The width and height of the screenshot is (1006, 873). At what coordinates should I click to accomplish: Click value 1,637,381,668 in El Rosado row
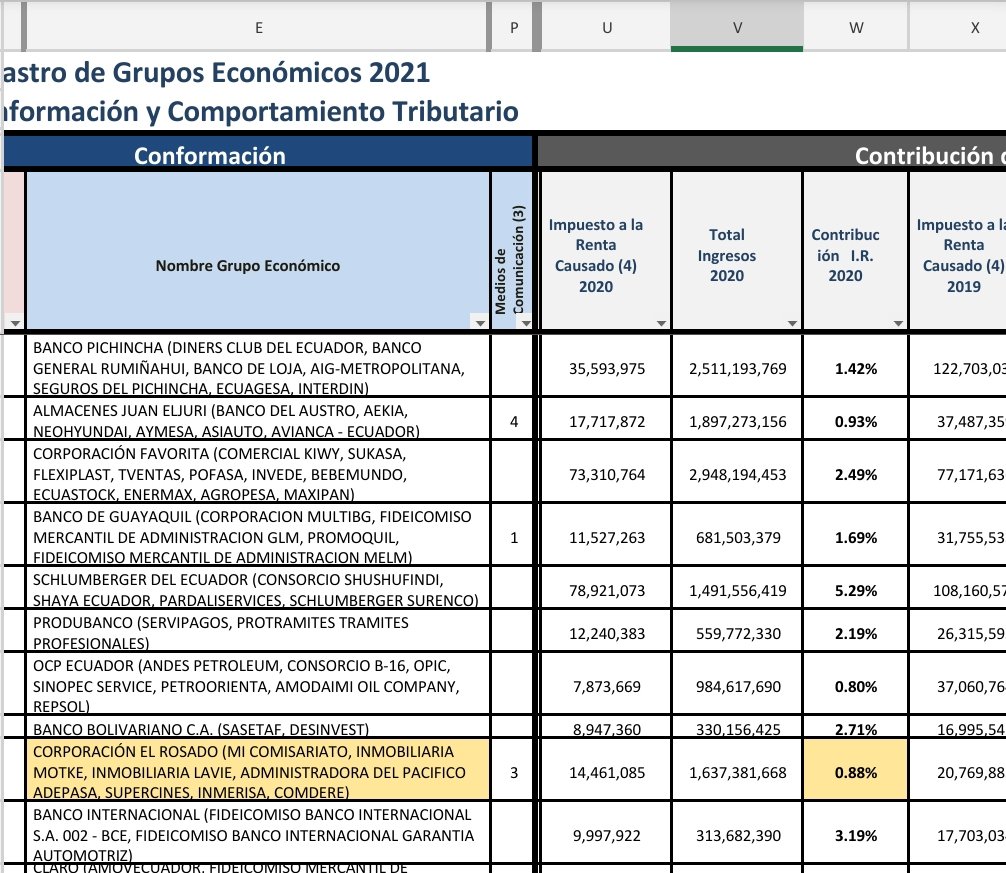point(738,772)
